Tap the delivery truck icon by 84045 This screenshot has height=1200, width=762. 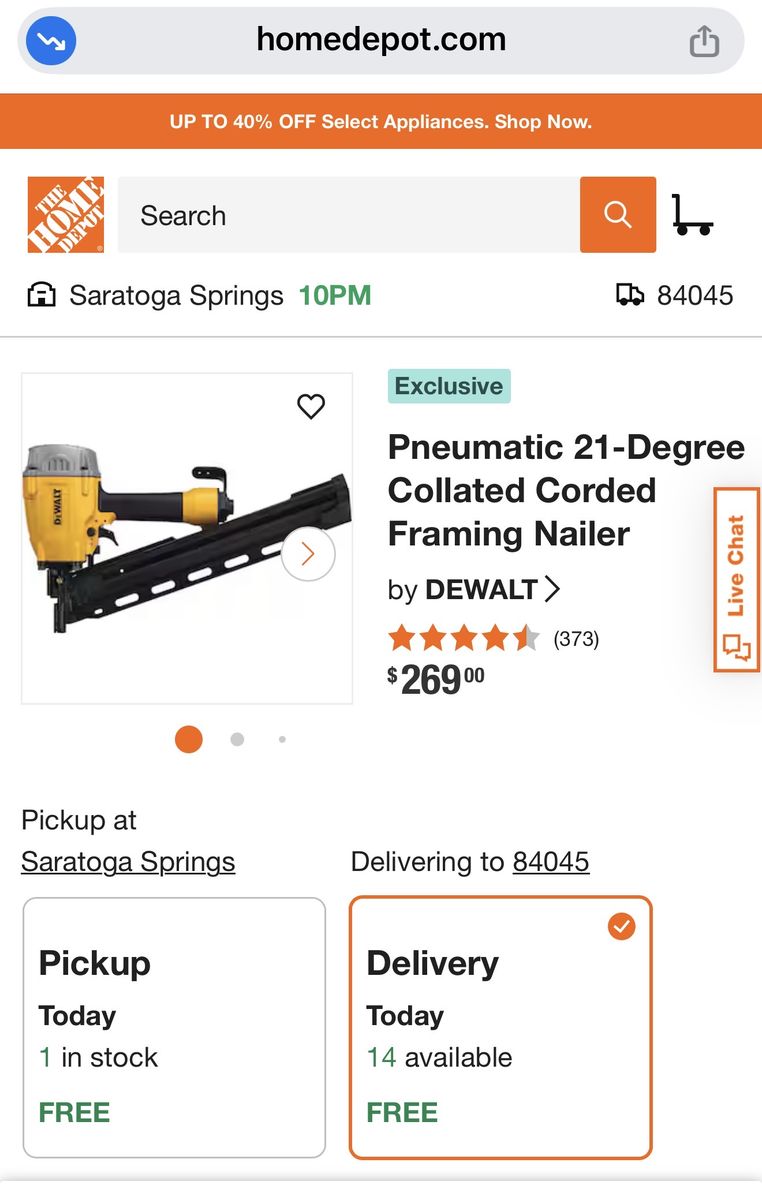(x=630, y=295)
